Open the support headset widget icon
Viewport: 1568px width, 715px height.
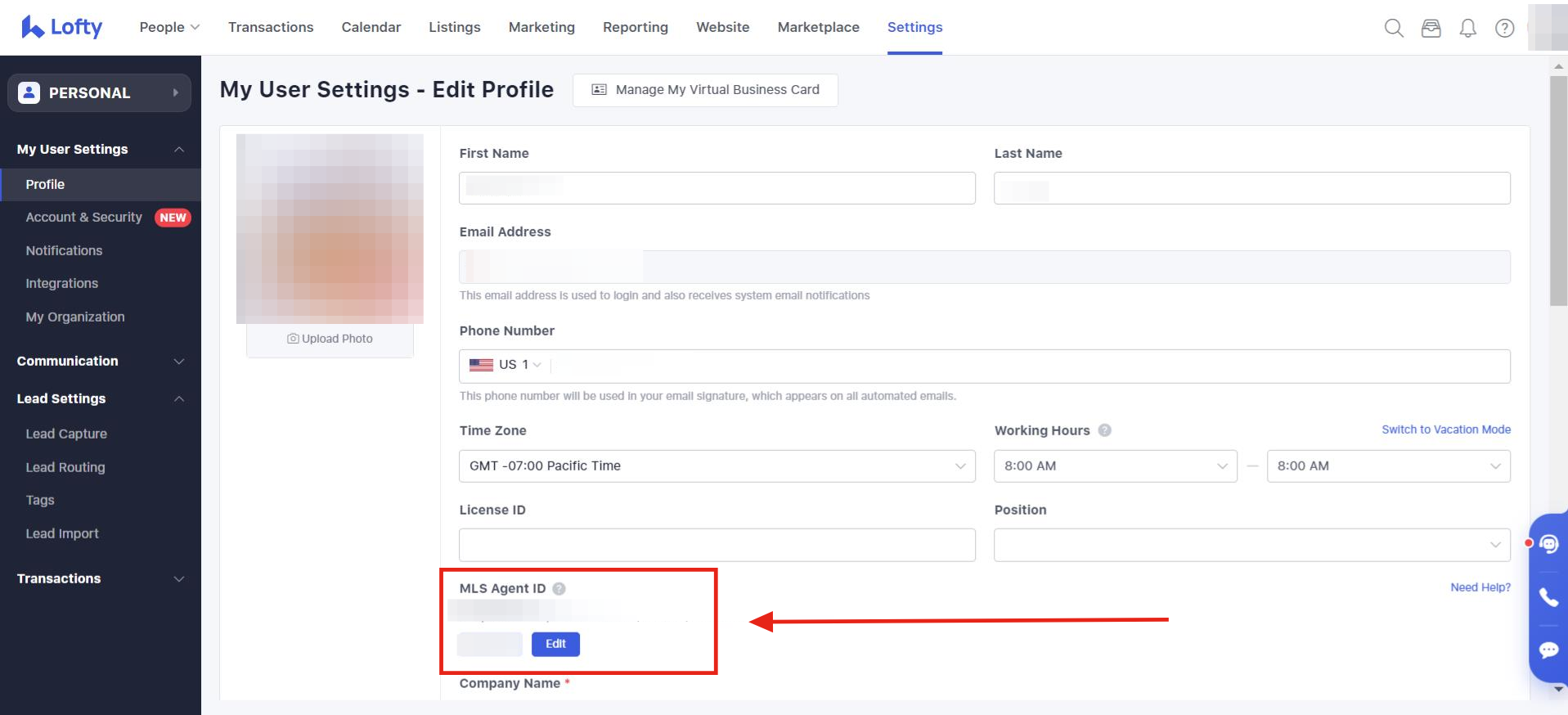click(1548, 544)
